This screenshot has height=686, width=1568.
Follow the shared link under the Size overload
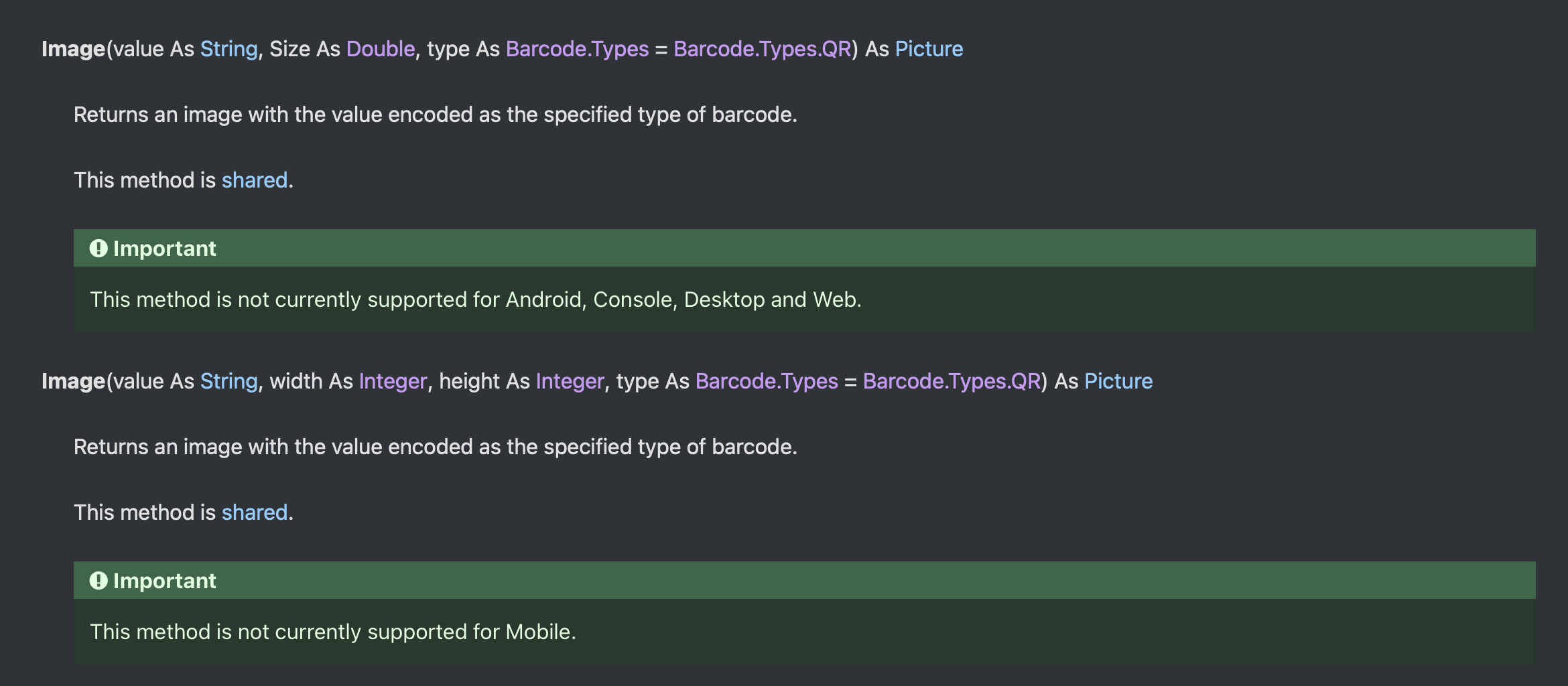click(x=255, y=180)
